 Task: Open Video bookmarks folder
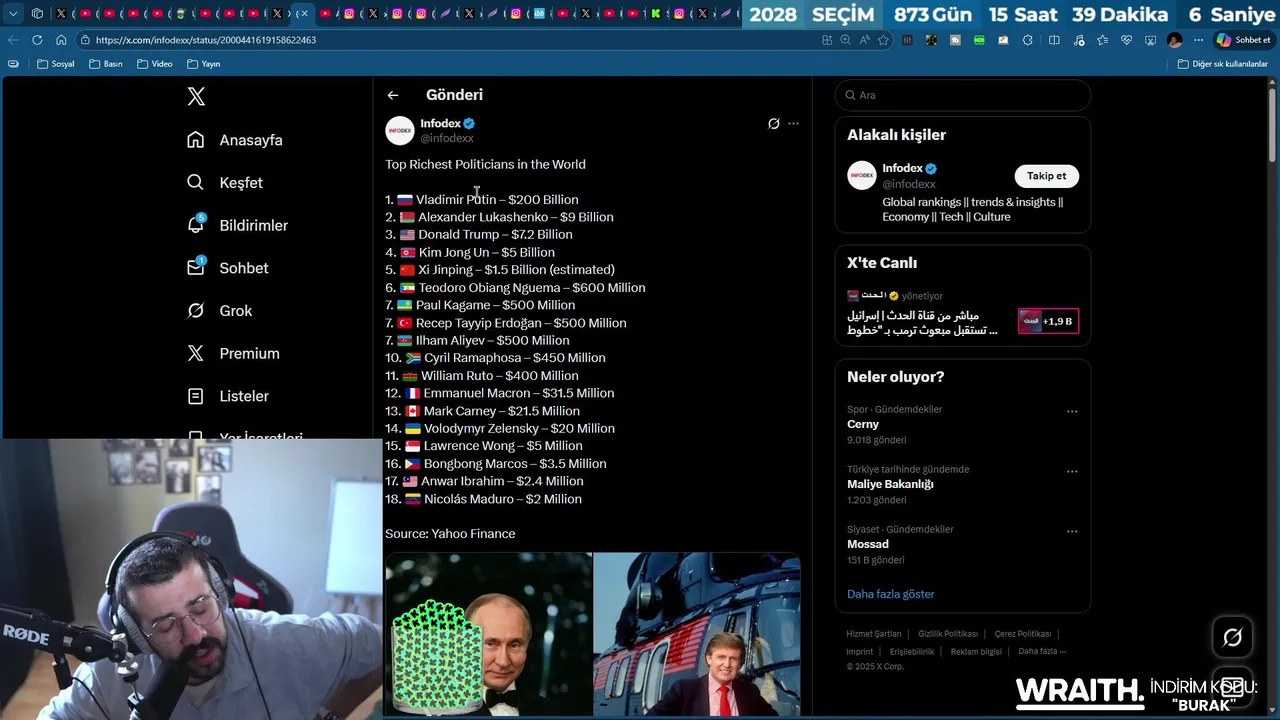click(x=155, y=64)
